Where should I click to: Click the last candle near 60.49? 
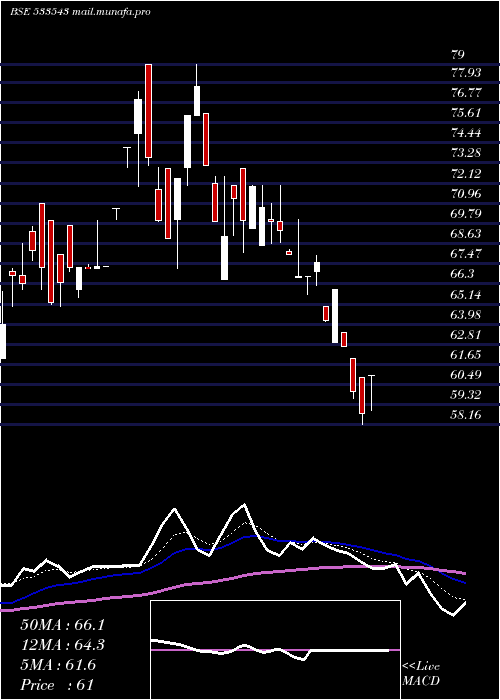click(371, 393)
